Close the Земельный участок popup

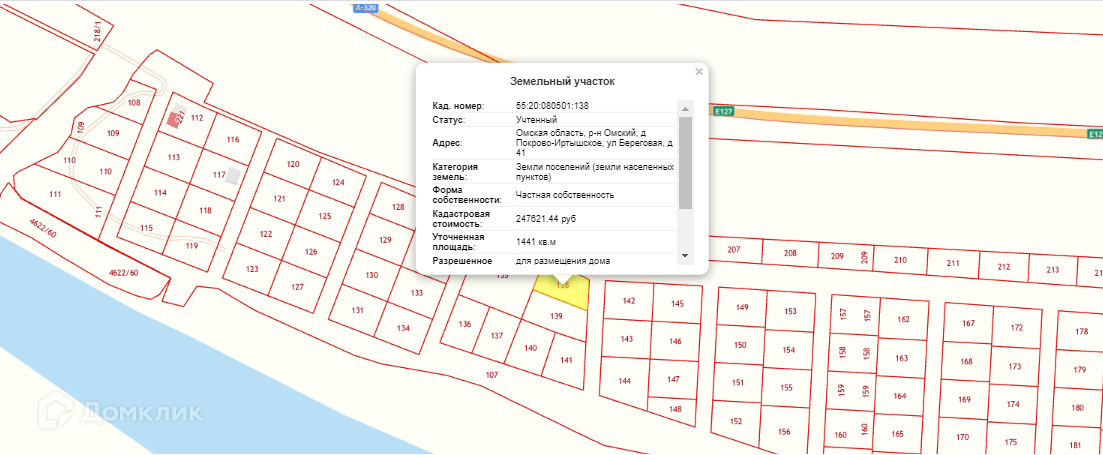pos(699,72)
